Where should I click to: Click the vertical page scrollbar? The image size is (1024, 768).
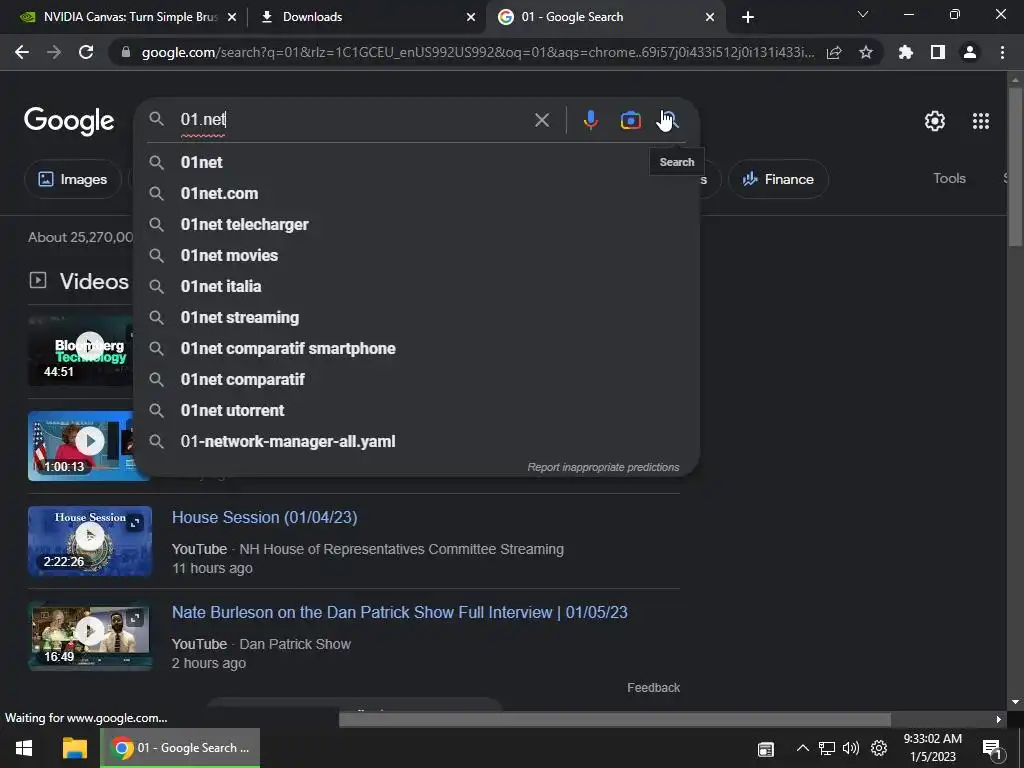(x=1015, y=167)
